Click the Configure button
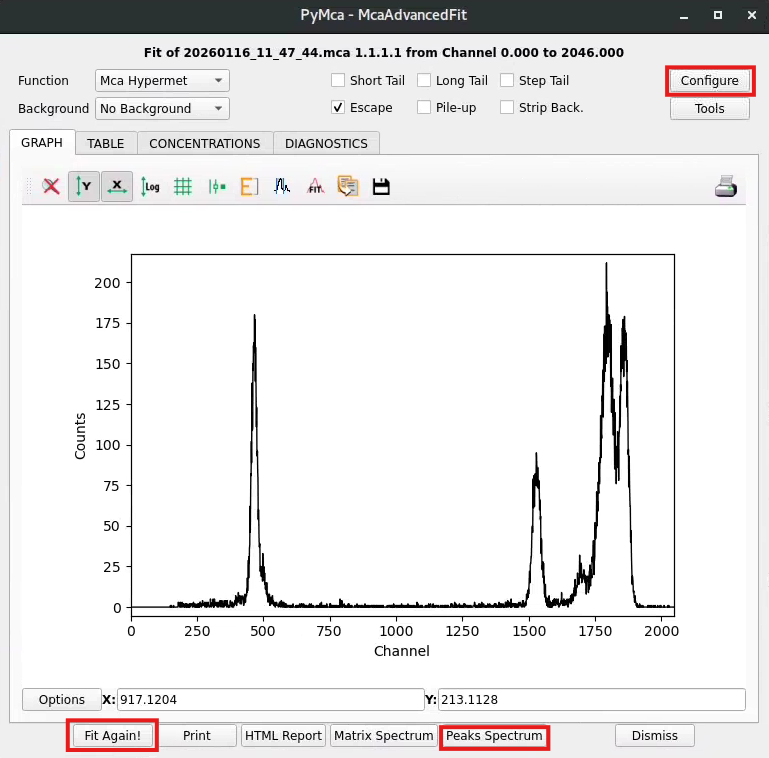This screenshot has height=758, width=769. tap(710, 80)
